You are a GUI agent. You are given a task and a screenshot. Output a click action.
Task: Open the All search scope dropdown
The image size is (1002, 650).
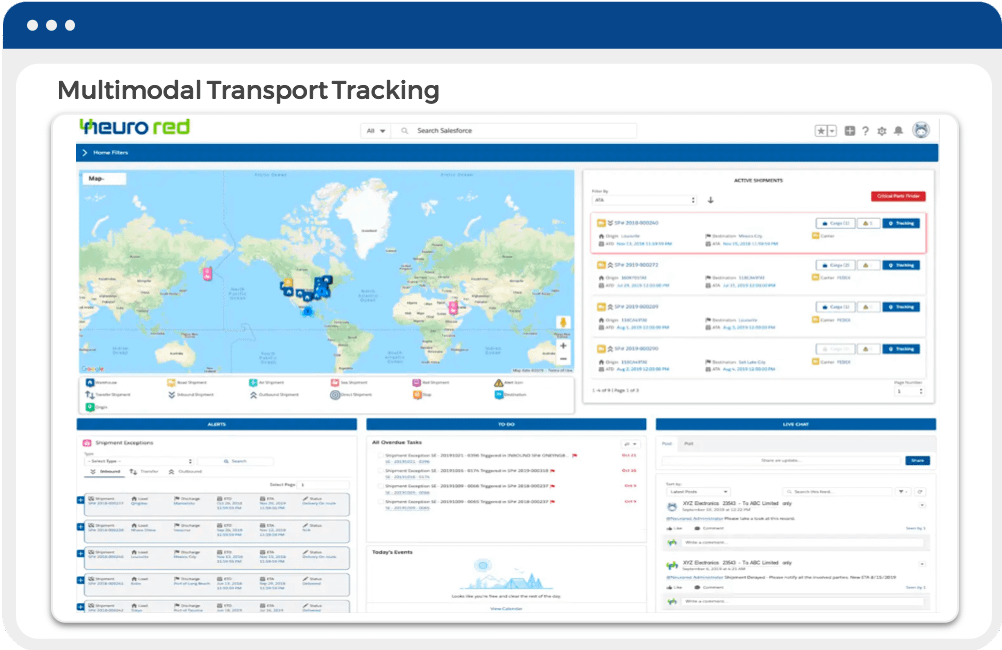pyautogui.click(x=376, y=130)
